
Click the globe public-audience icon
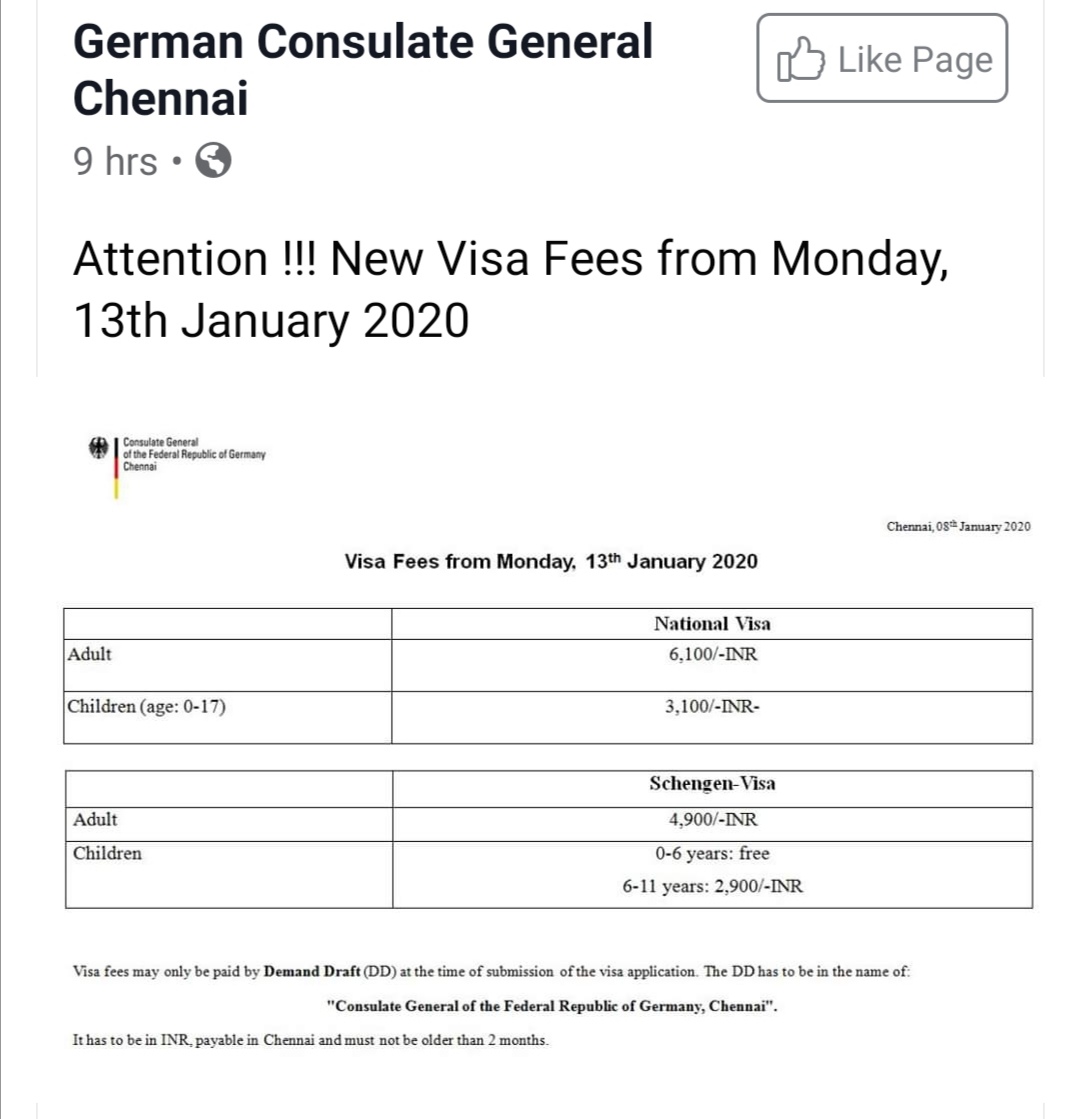(x=213, y=160)
